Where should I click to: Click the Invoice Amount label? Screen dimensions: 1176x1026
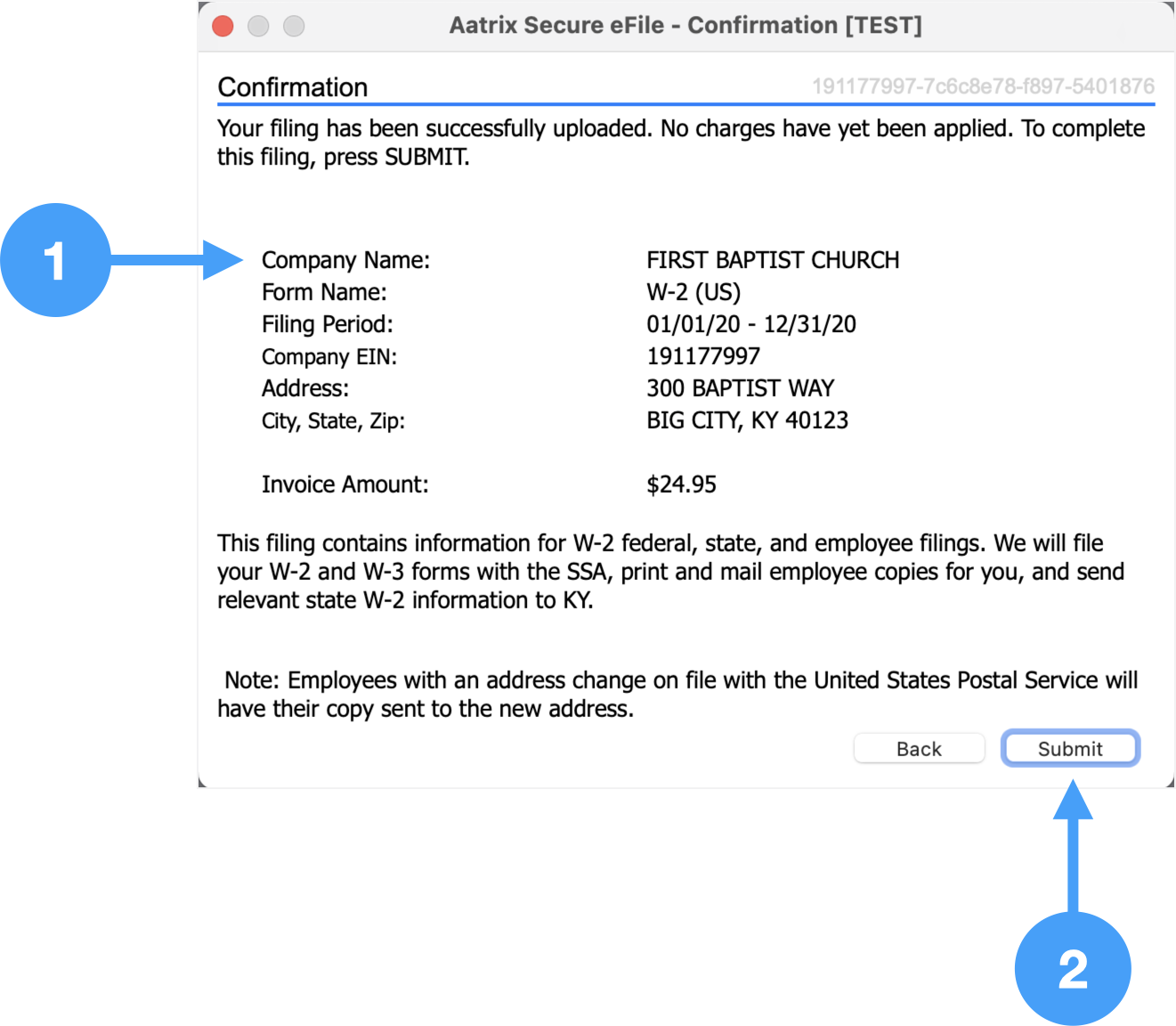(x=345, y=484)
